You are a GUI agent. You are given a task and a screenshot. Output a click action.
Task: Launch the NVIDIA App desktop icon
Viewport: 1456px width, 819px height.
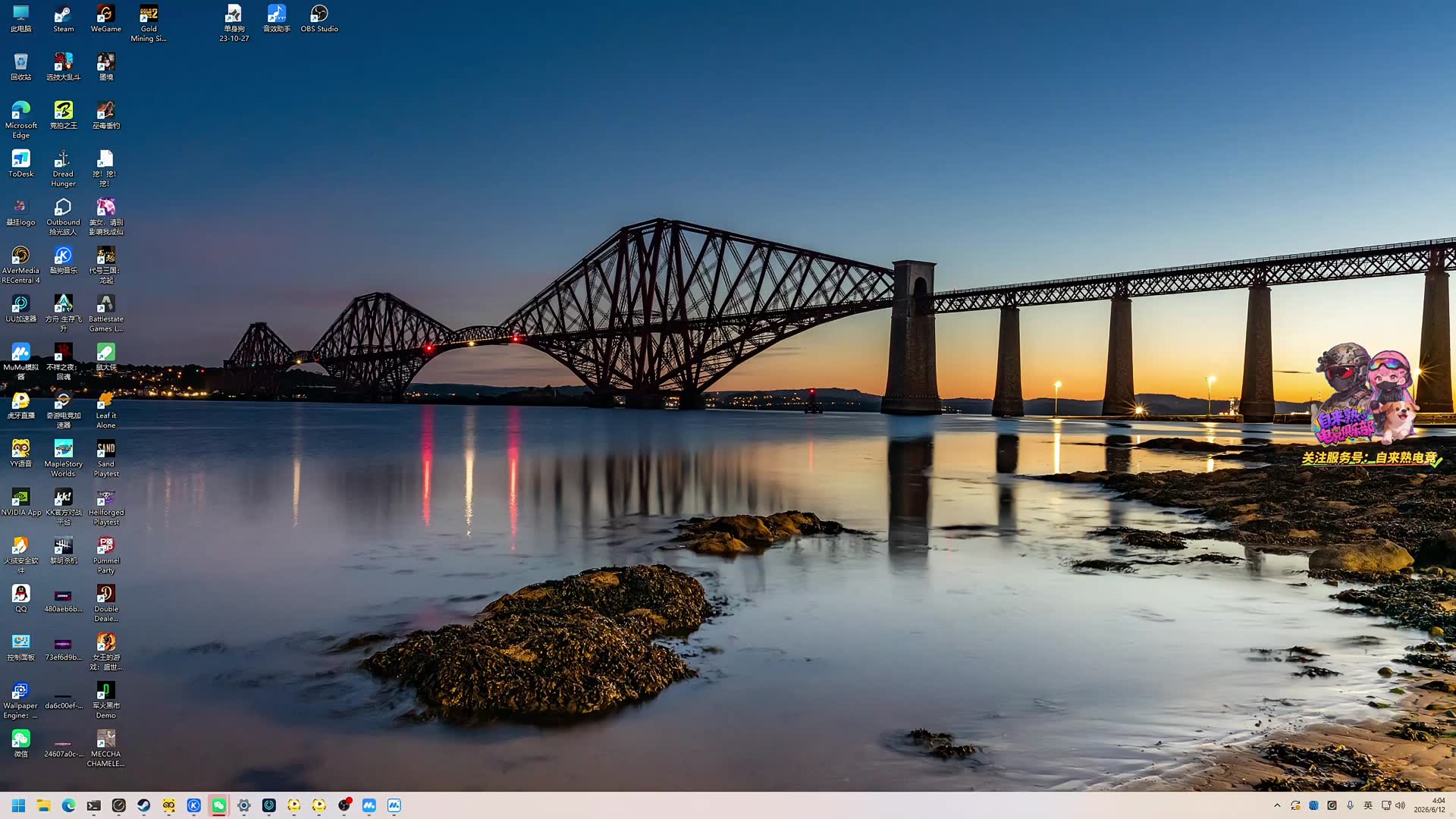[x=21, y=502]
